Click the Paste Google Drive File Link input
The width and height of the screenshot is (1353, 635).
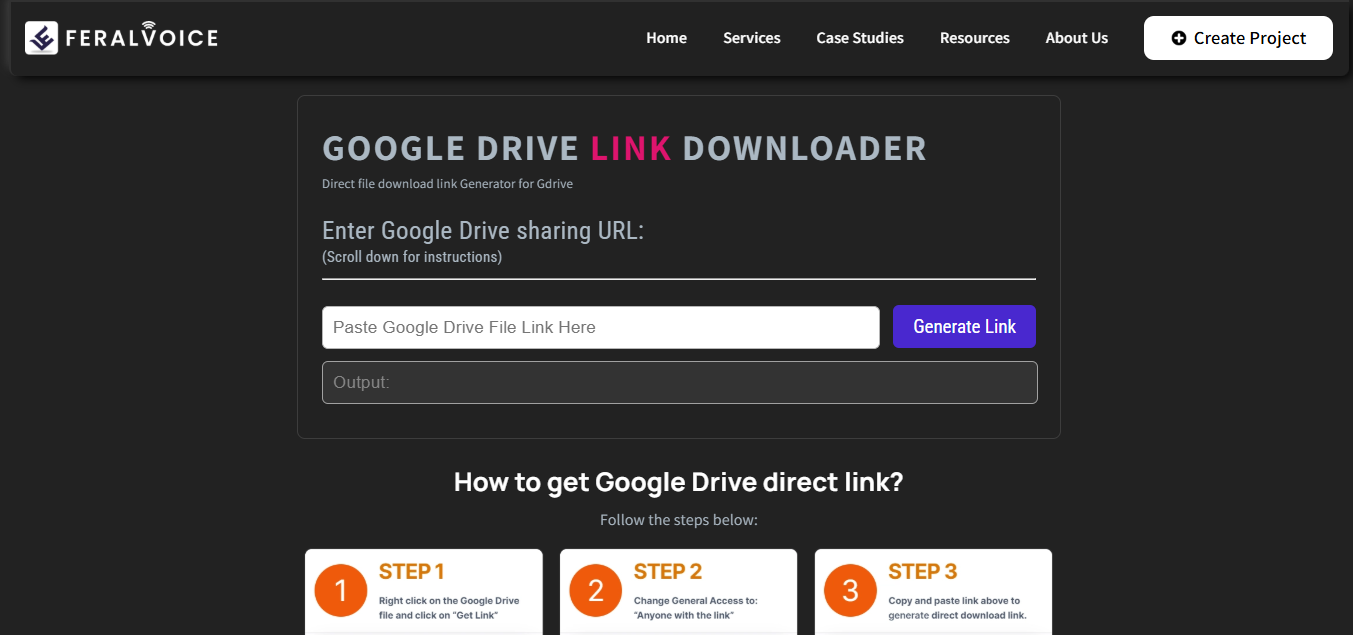tap(600, 327)
